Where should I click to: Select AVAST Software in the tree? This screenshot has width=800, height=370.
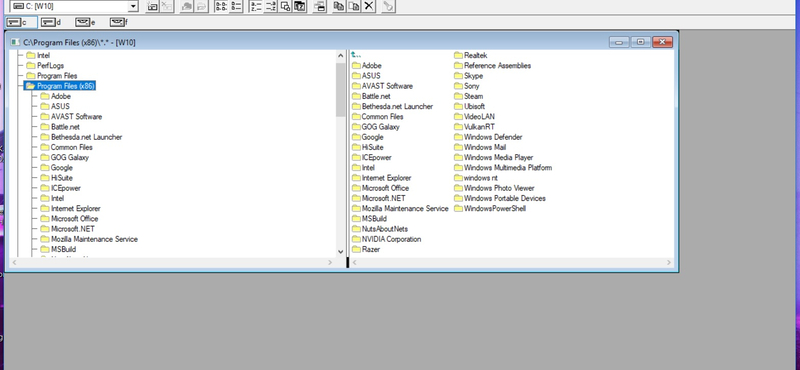(77, 116)
